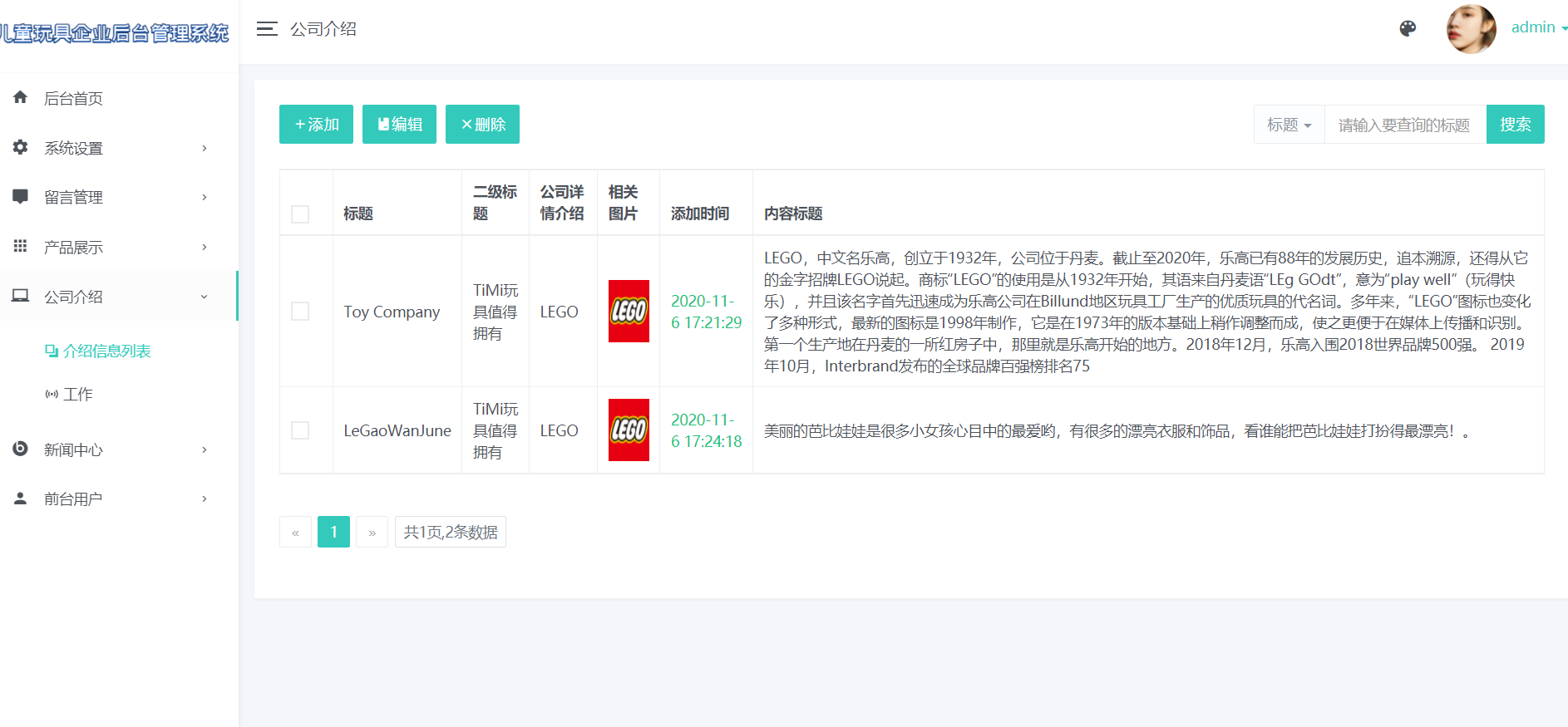Screen dimensions: 1568x727
Task: Toggle the select-all checkbox in table header
Action: [x=300, y=214]
